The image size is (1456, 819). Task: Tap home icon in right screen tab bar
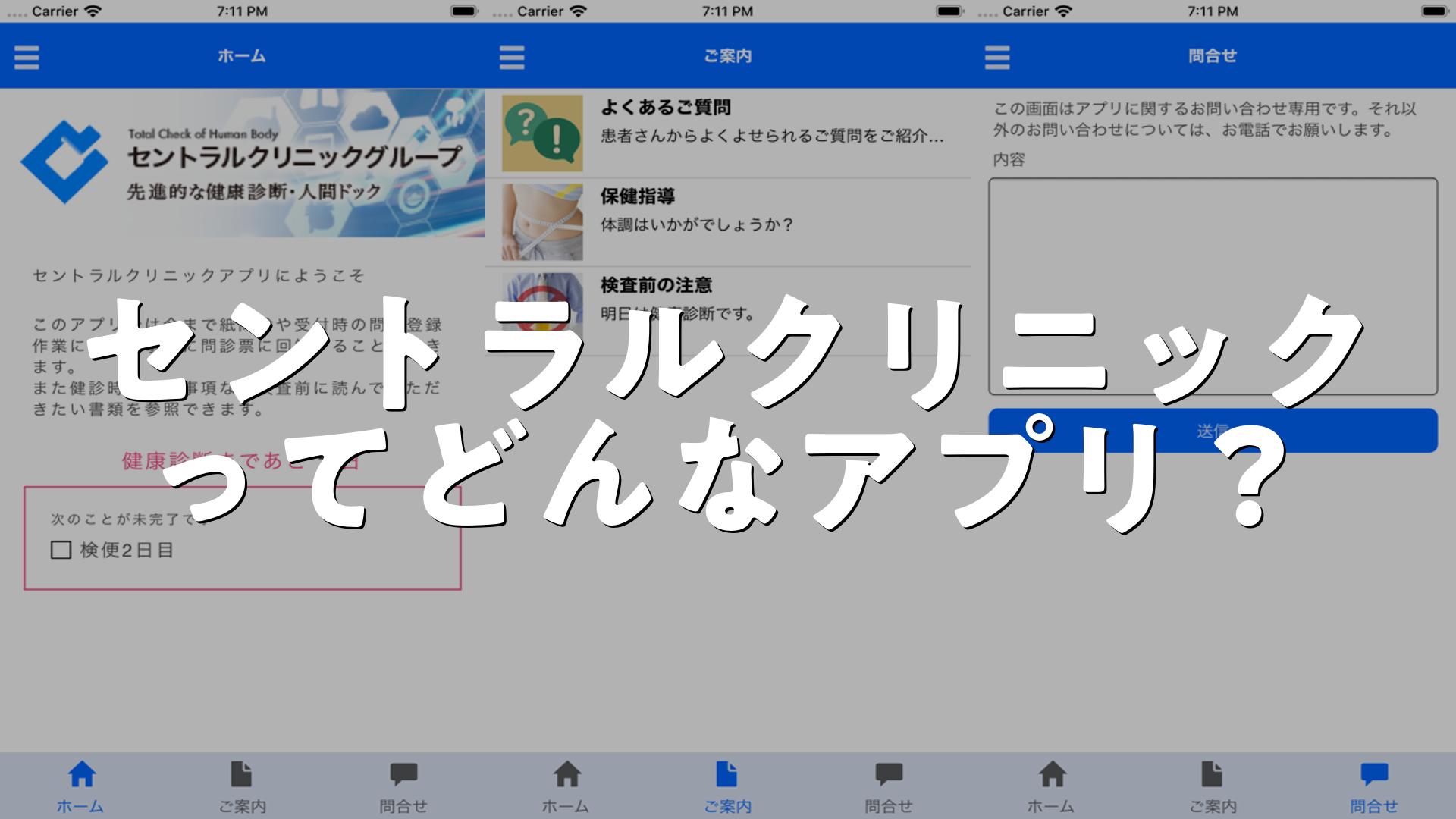click(x=1052, y=774)
